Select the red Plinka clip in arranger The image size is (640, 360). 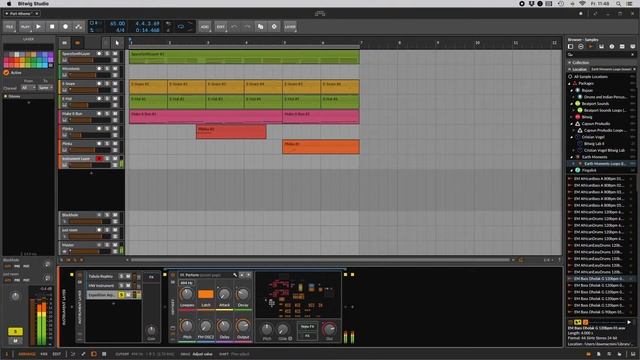tap(231, 132)
